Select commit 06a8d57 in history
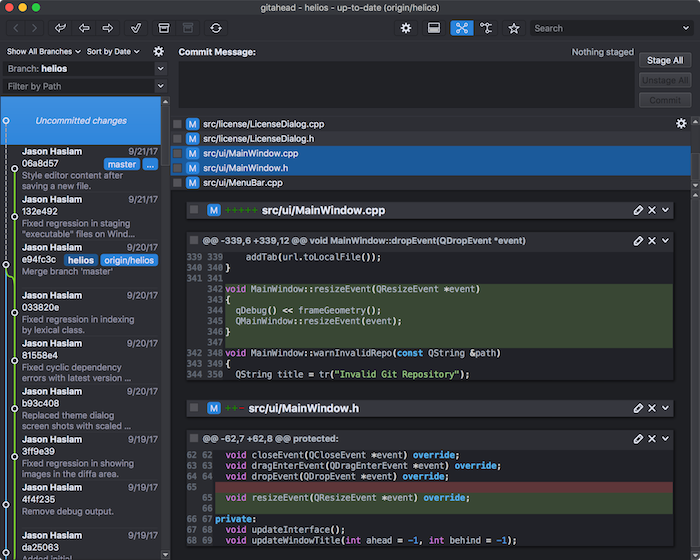 tap(81, 169)
